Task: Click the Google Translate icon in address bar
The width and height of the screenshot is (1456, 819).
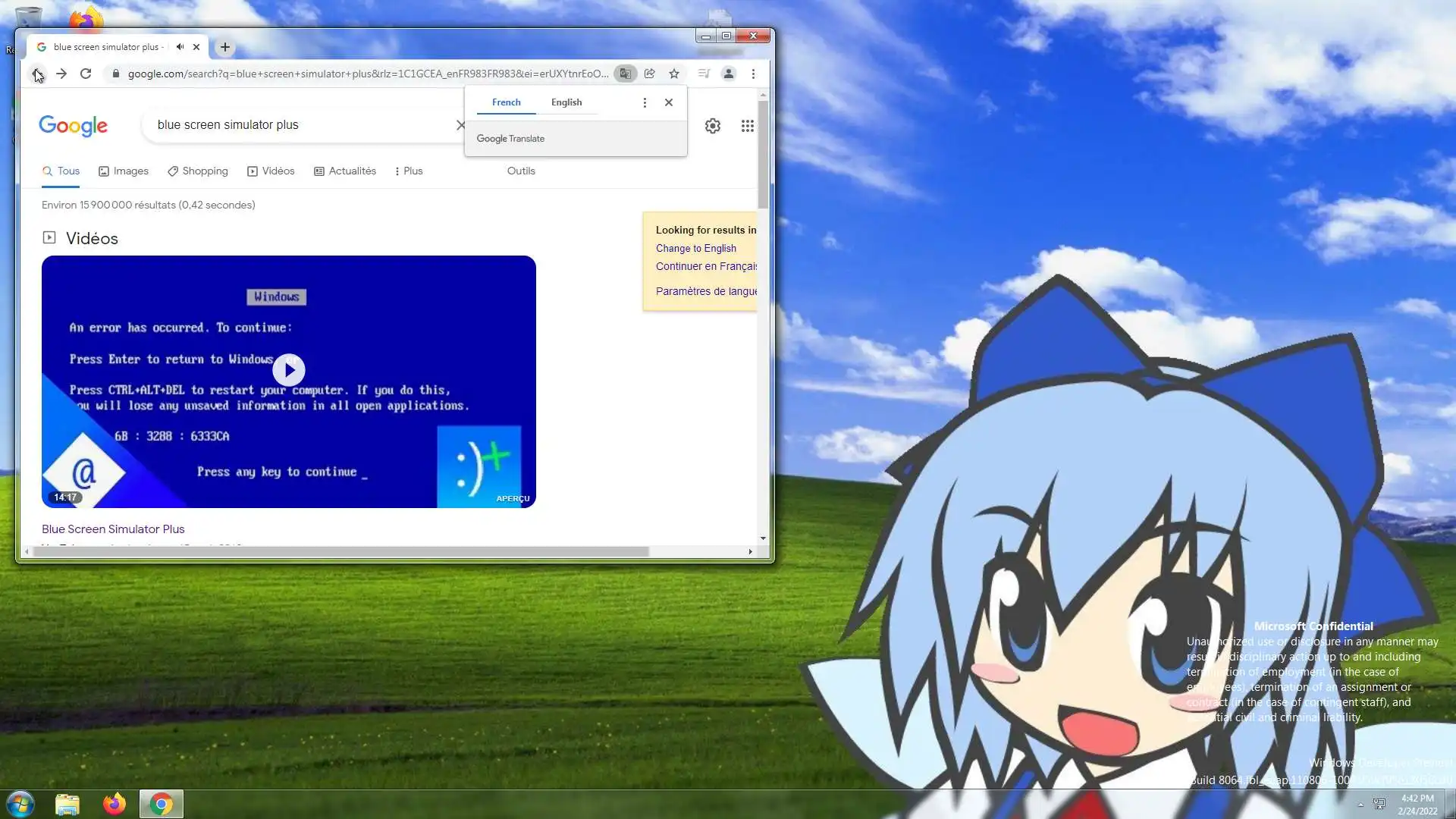Action: (x=625, y=74)
